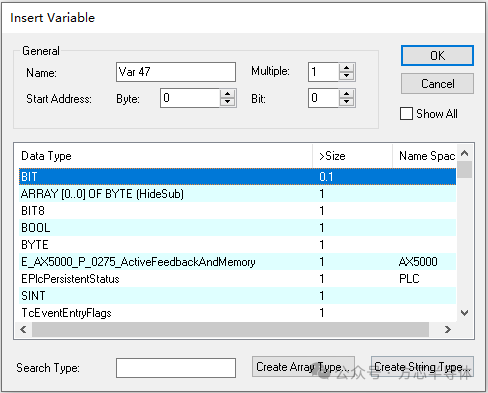
Task: Select the SINT data type
Action: [x=237, y=296]
